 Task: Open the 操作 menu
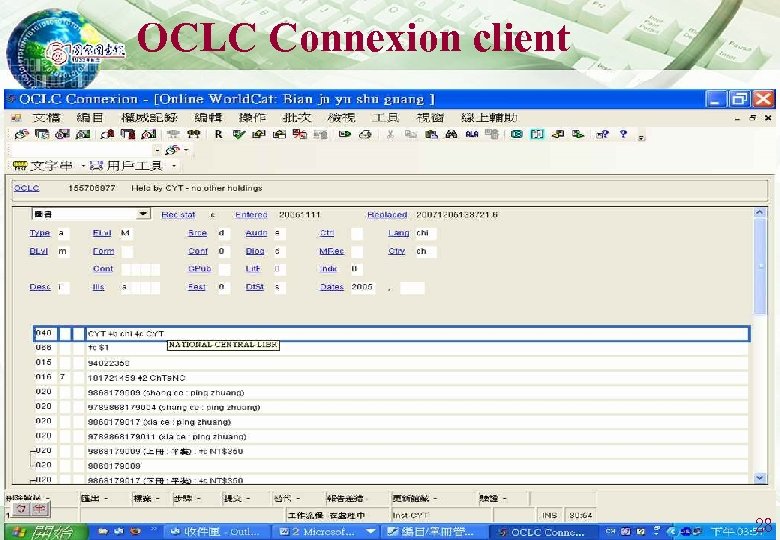click(252, 118)
